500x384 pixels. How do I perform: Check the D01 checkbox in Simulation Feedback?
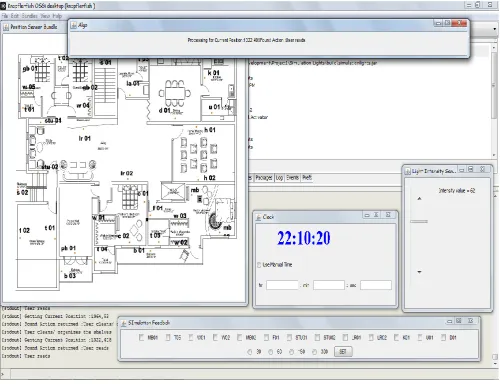point(443,338)
